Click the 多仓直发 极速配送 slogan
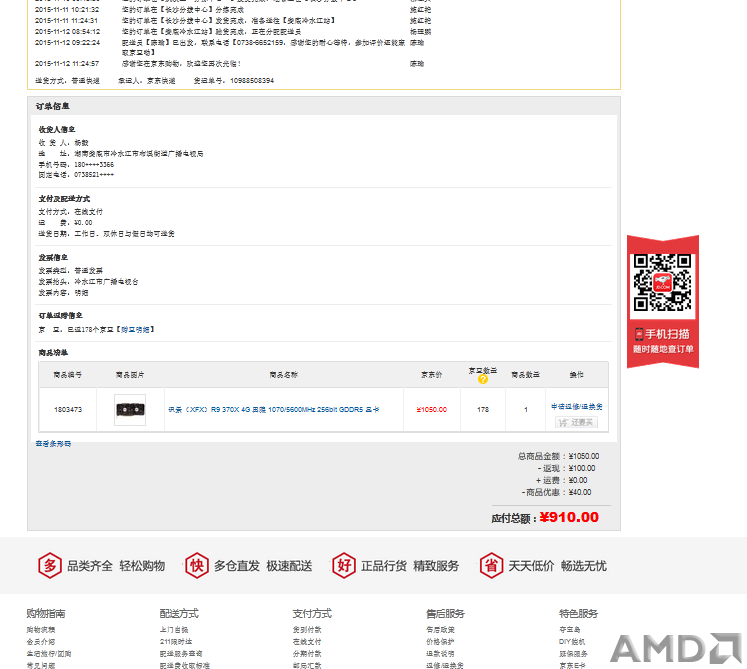The image size is (747, 669). [x=263, y=566]
